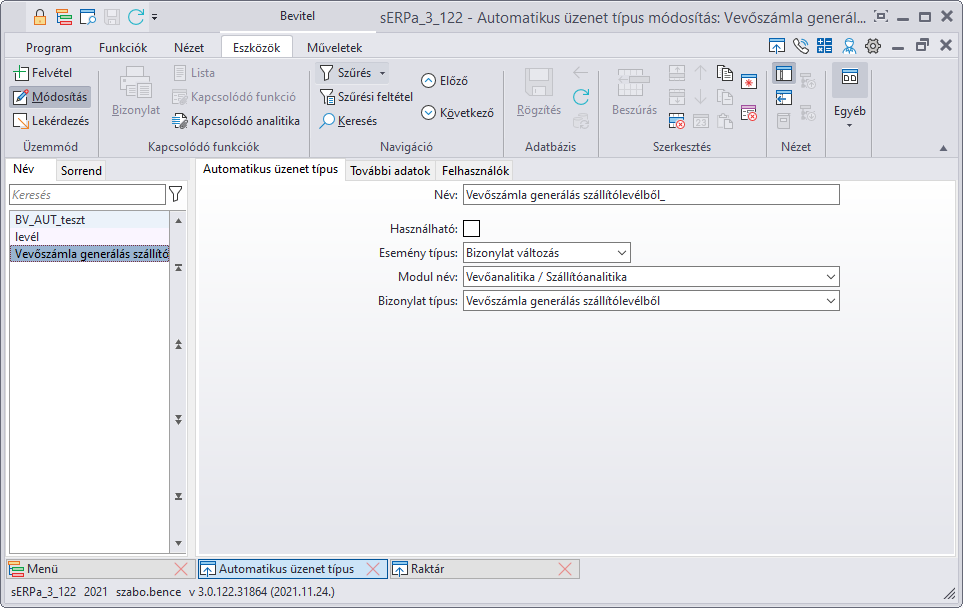Screen dimensions: 963x608
Task: Select levél in the list
Action: click(x=89, y=236)
